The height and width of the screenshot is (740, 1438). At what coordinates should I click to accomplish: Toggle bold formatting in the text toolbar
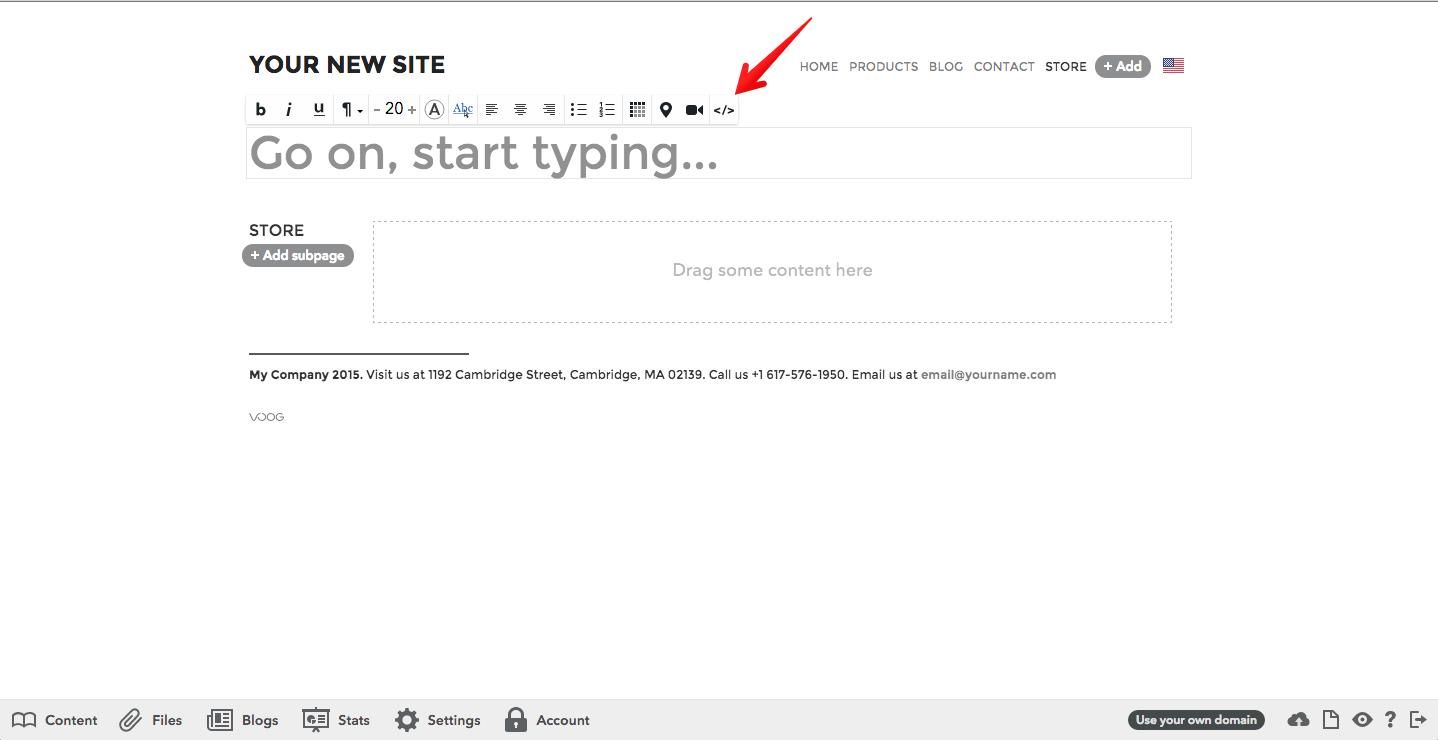click(260, 110)
